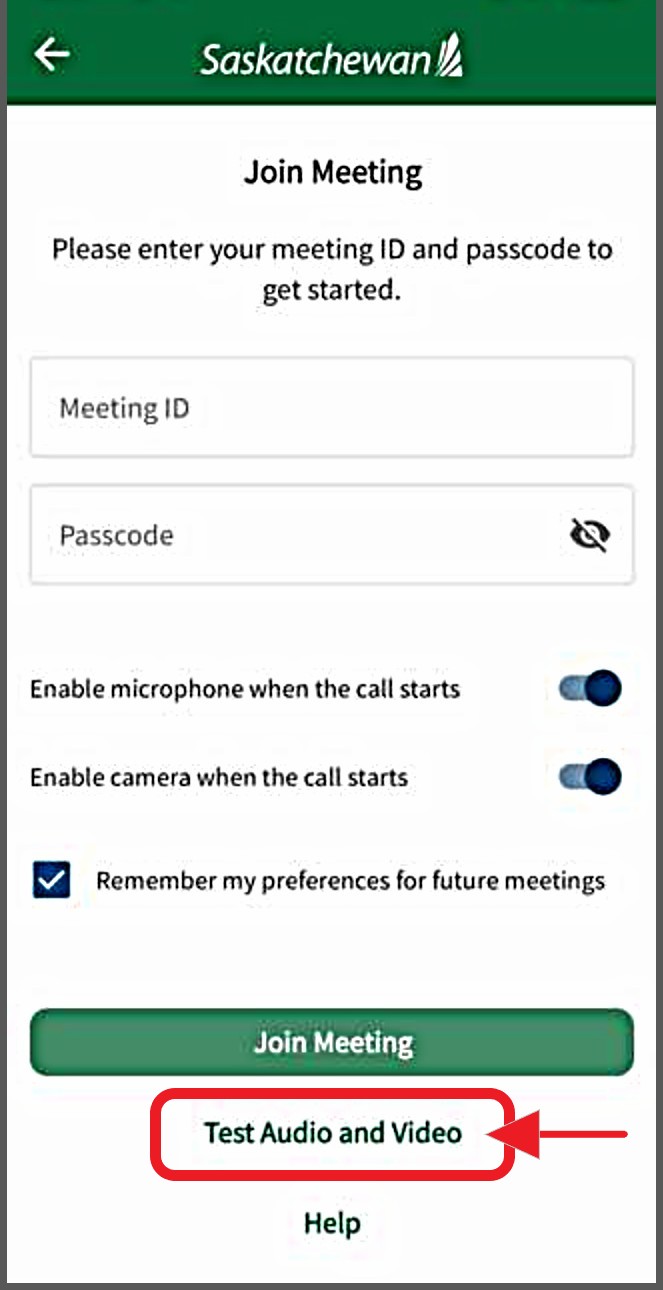Click the 'Enable camera when the call starts' label

pos(219,777)
